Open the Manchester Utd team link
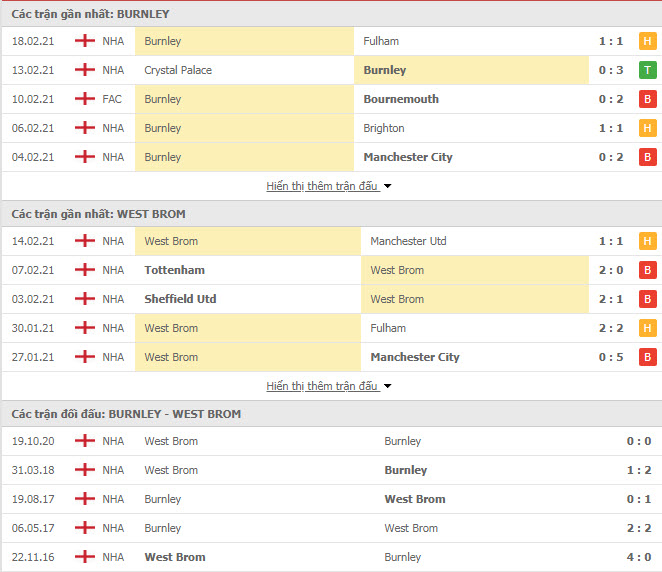 (x=408, y=241)
